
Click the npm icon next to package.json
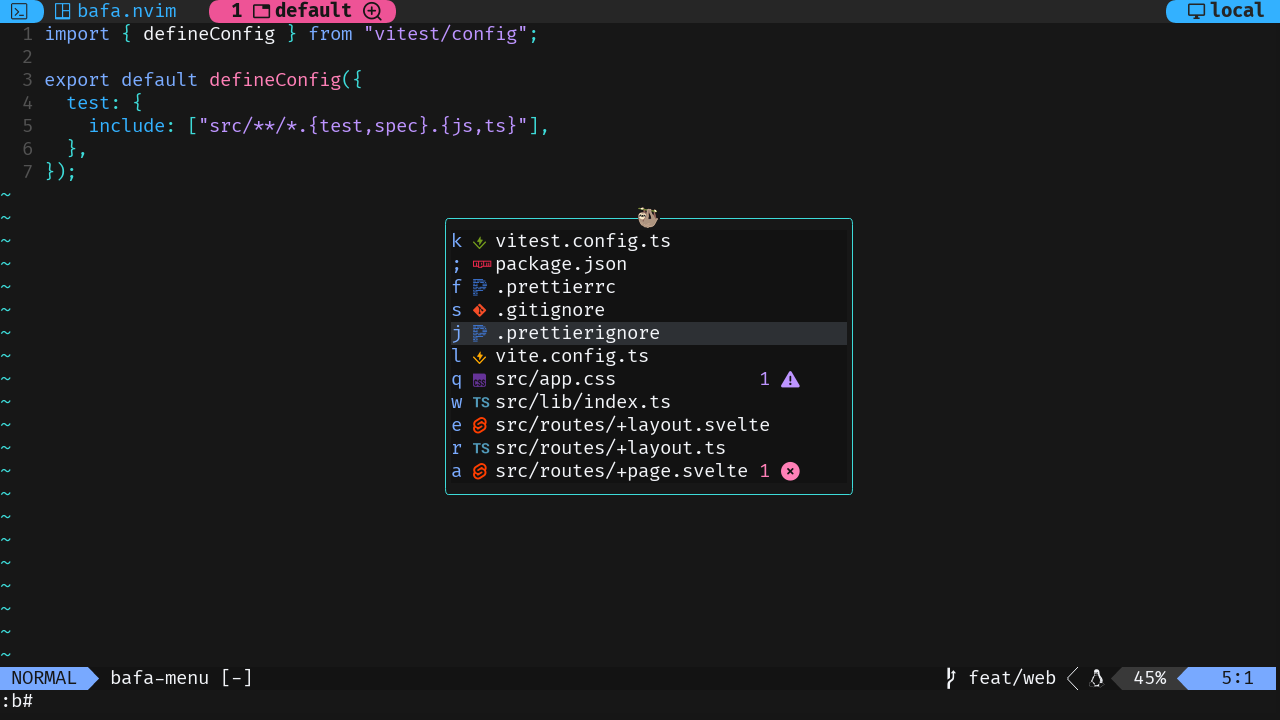click(480, 264)
